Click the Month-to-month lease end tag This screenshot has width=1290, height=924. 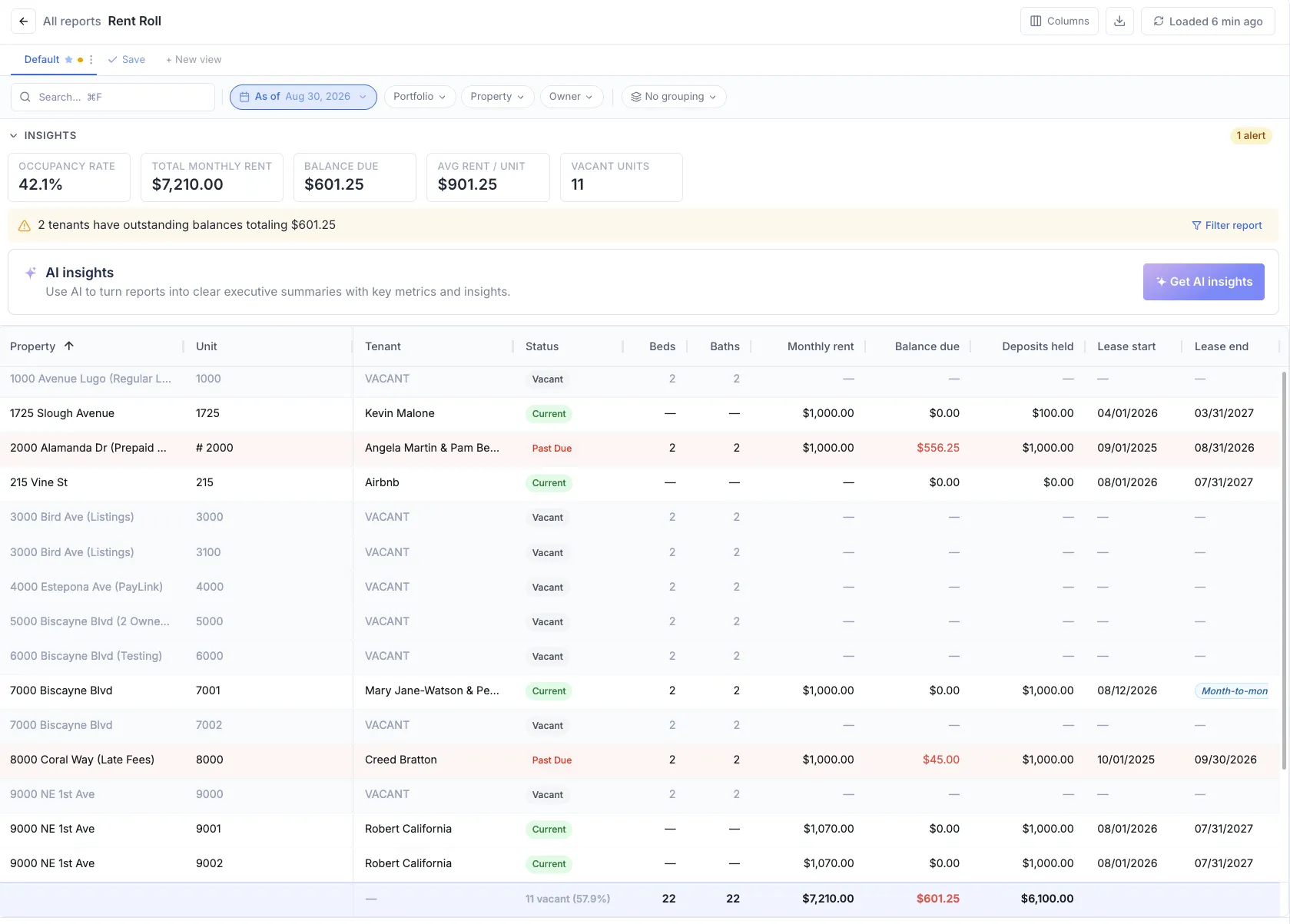[x=1232, y=691]
